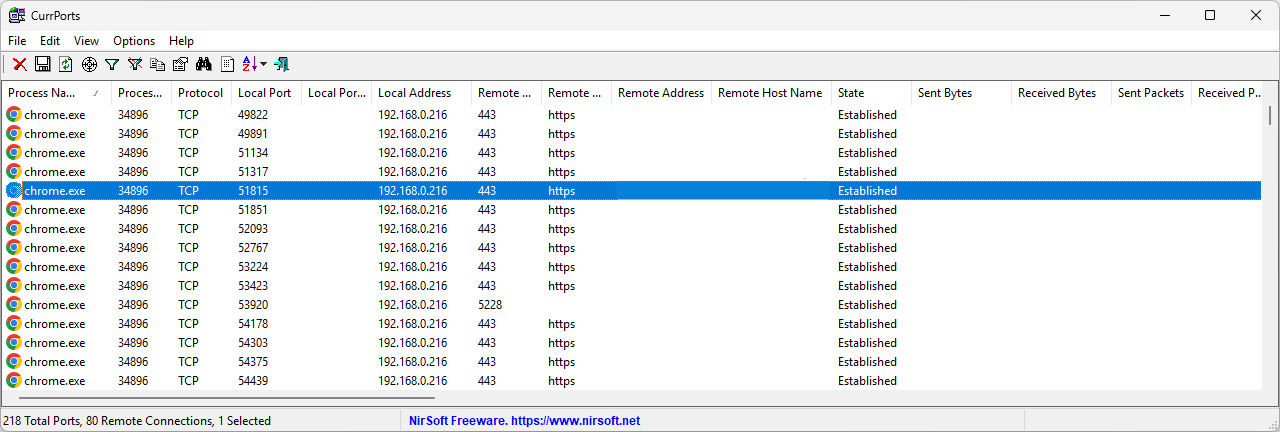Click the binoculars find icon
Viewport: 1280px width, 432px height.
click(x=204, y=64)
